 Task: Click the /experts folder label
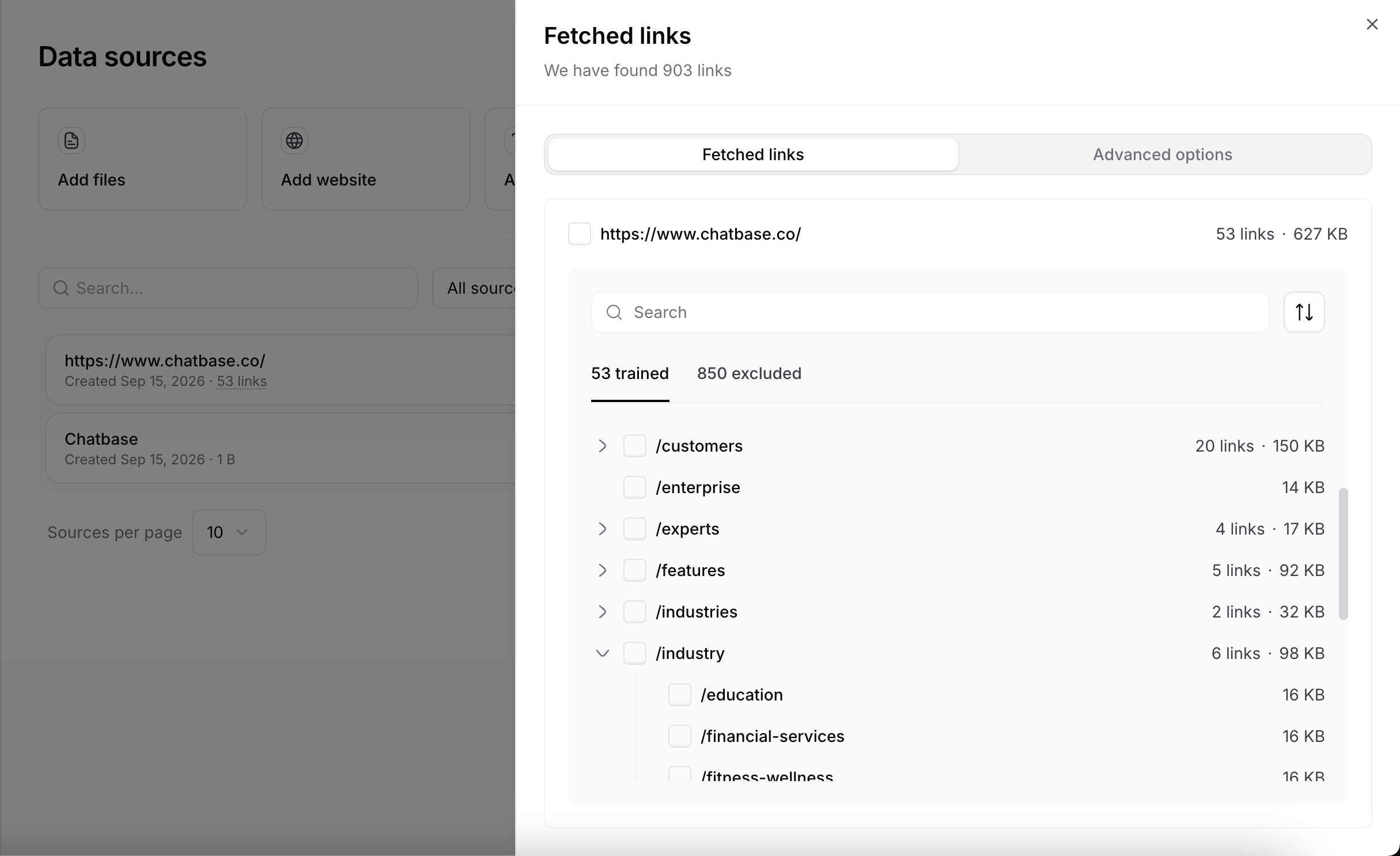pos(687,529)
